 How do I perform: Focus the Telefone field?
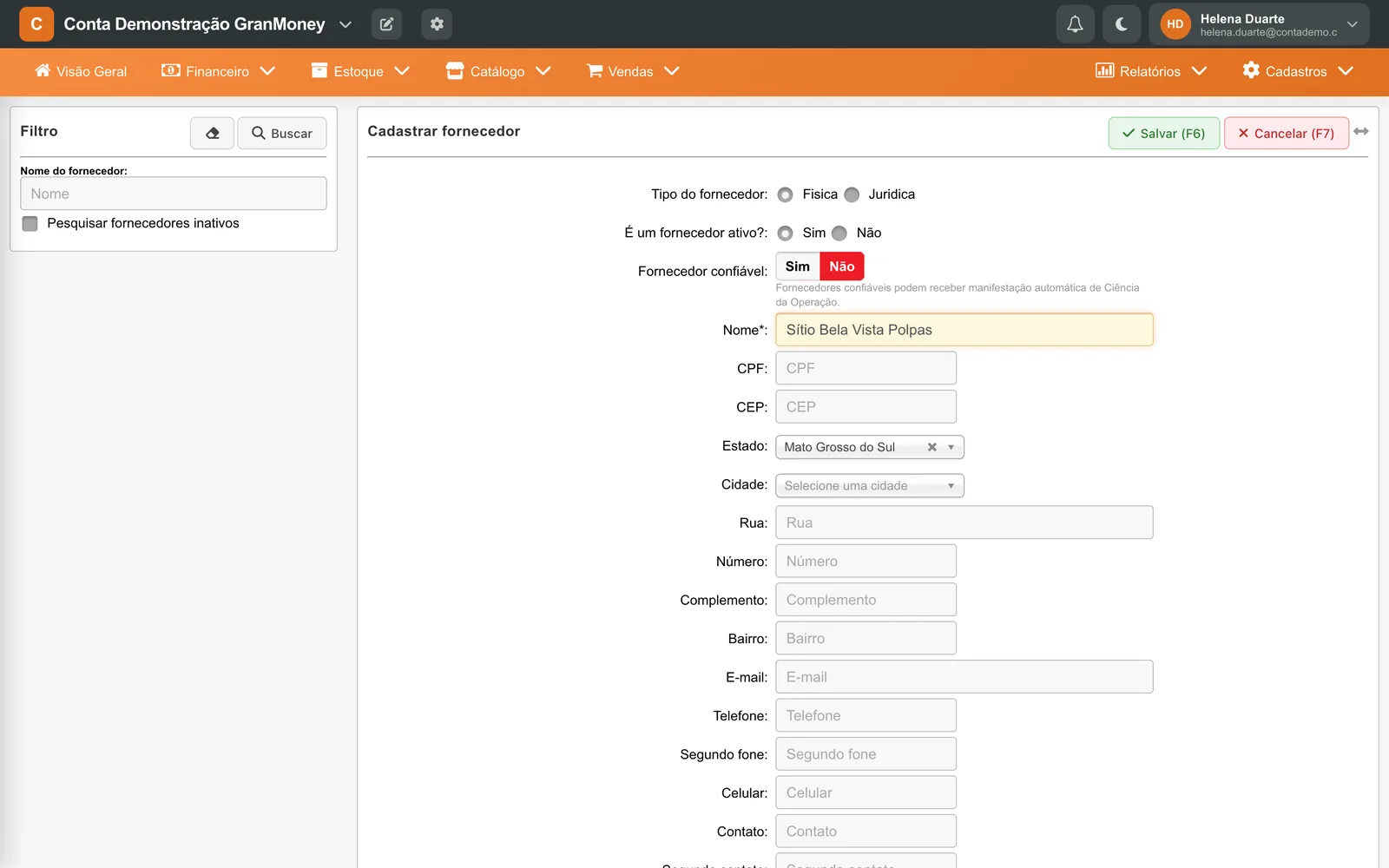pos(866,715)
